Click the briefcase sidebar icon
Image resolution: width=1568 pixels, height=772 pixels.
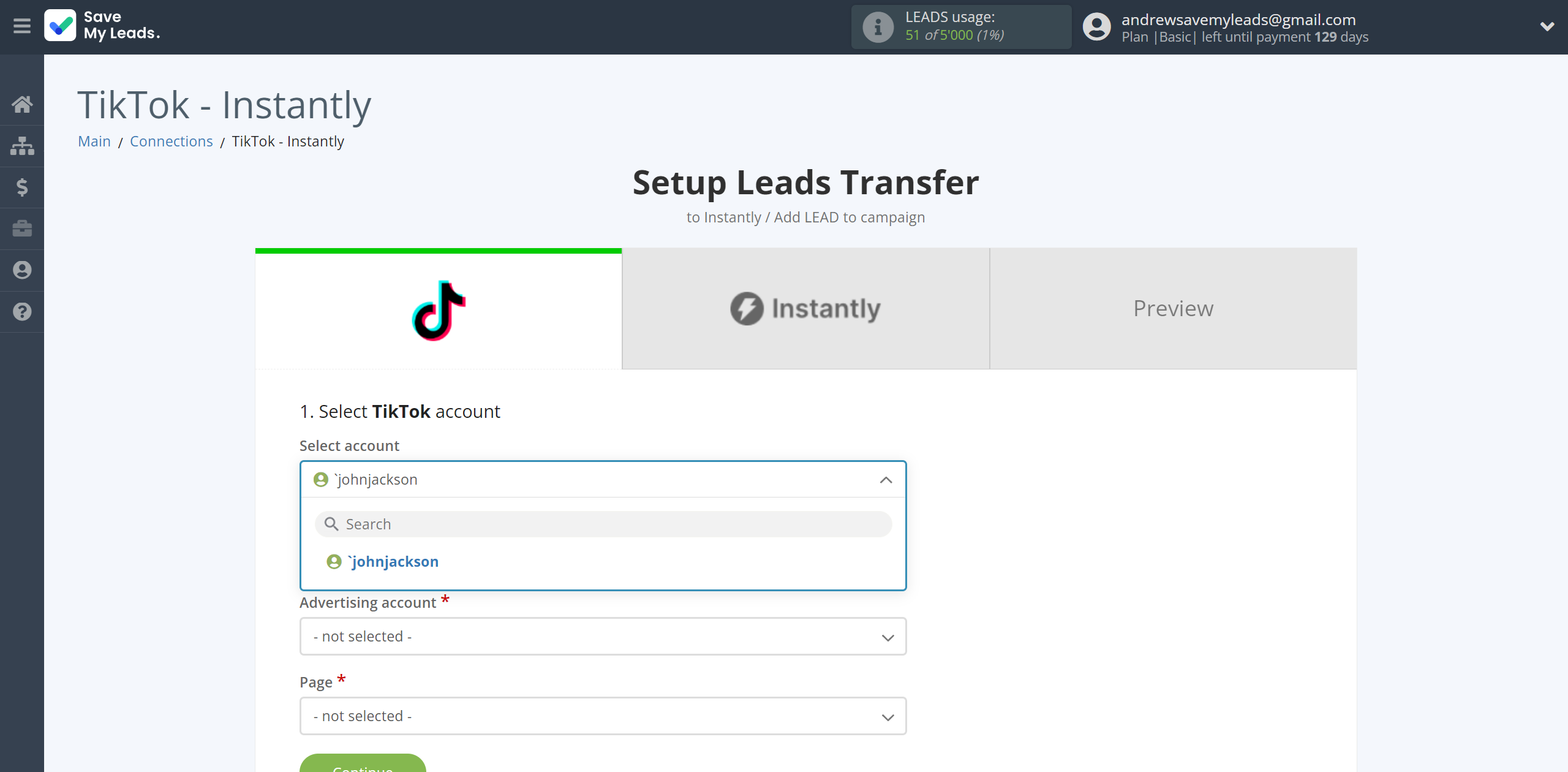22,228
